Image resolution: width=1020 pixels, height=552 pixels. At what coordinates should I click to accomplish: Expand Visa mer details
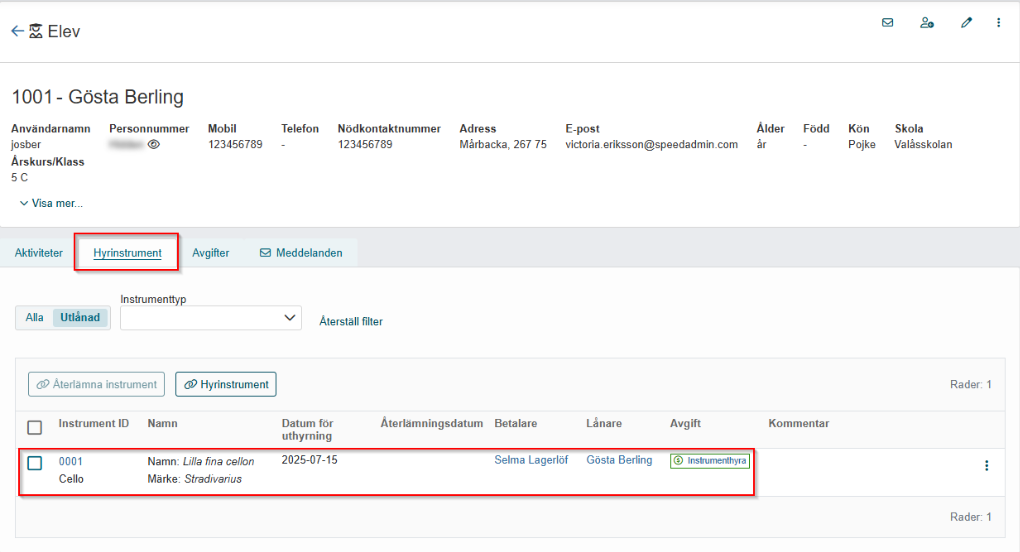coord(51,204)
